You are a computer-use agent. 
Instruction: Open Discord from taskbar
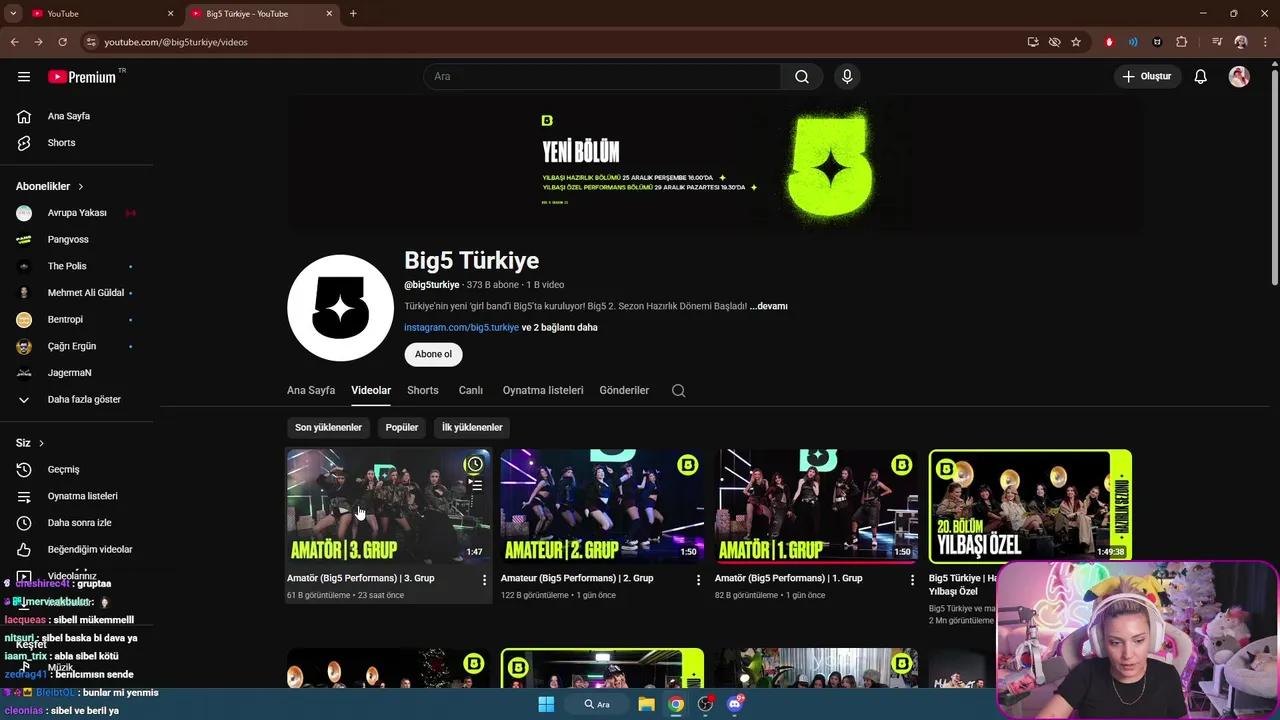pos(735,704)
